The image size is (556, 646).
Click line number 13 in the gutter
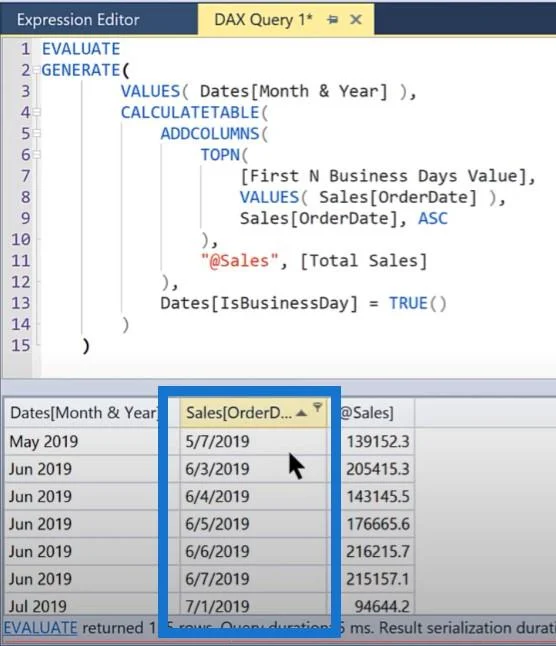(x=21, y=303)
